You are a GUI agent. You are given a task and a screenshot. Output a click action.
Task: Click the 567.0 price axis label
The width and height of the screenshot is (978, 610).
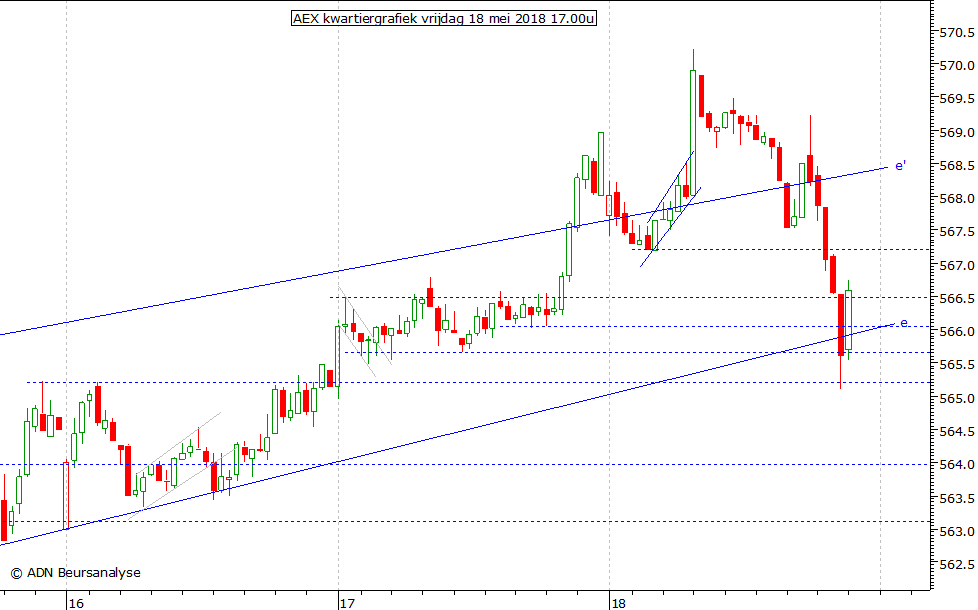(x=957, y=265)
